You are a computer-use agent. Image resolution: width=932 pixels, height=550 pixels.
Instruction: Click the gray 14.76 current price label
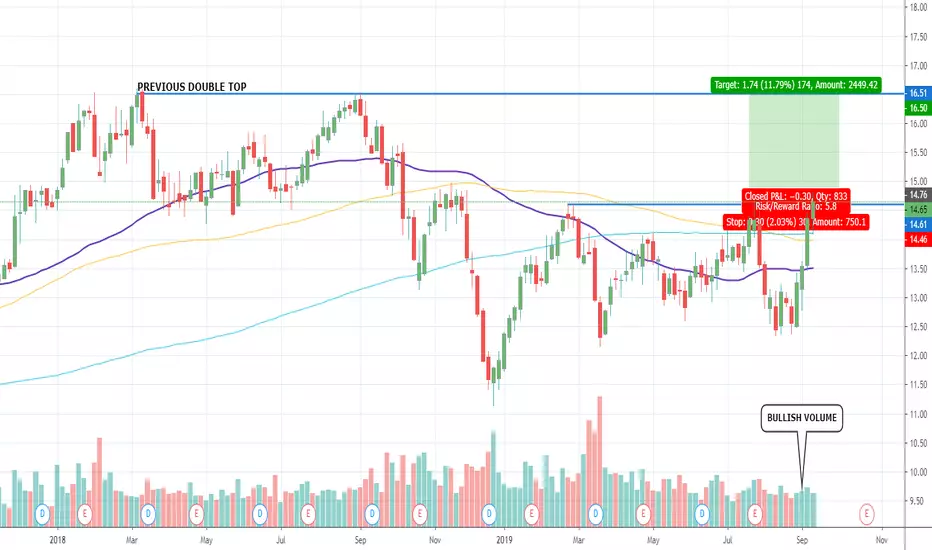[918, 195]
